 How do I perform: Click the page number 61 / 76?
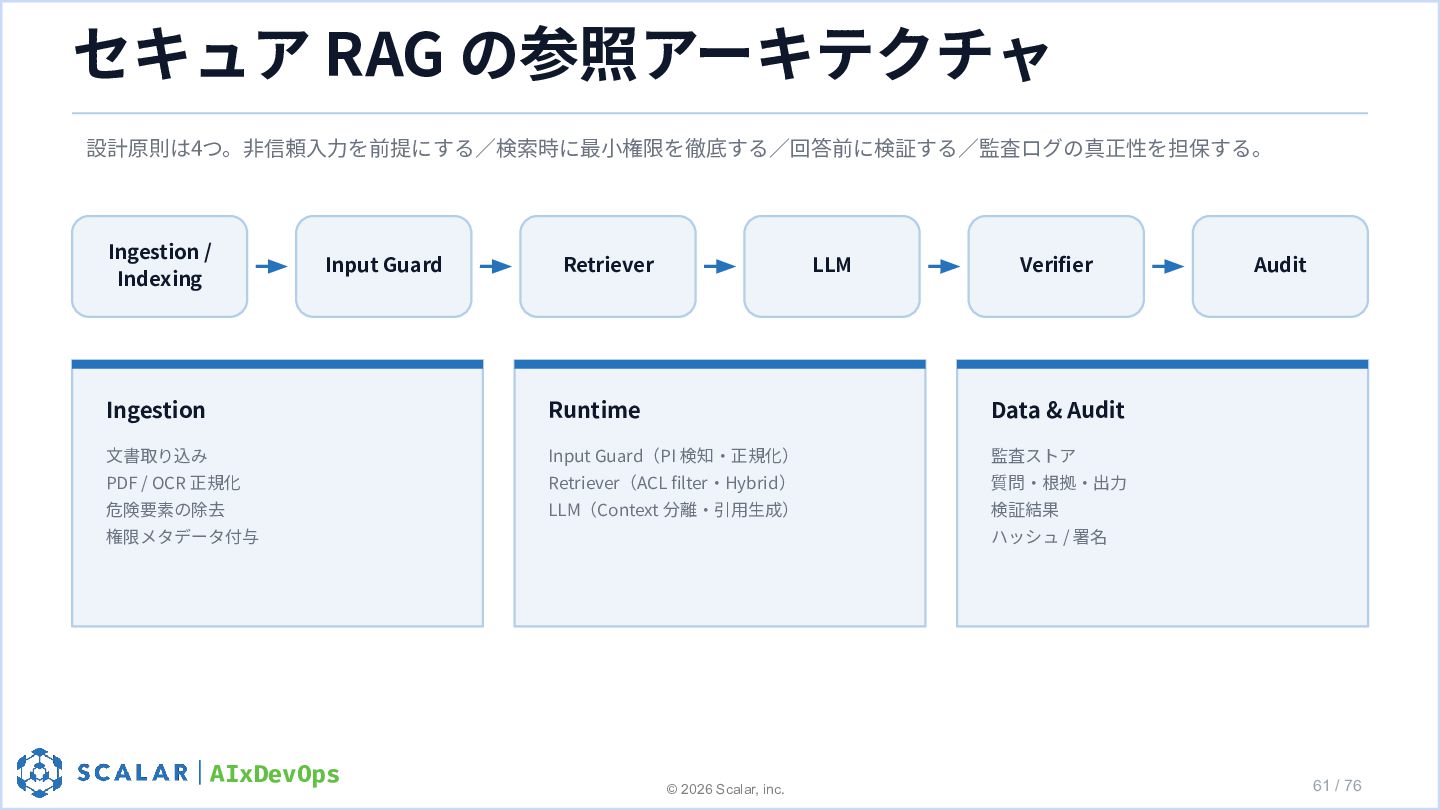(x=1337, y=786)
